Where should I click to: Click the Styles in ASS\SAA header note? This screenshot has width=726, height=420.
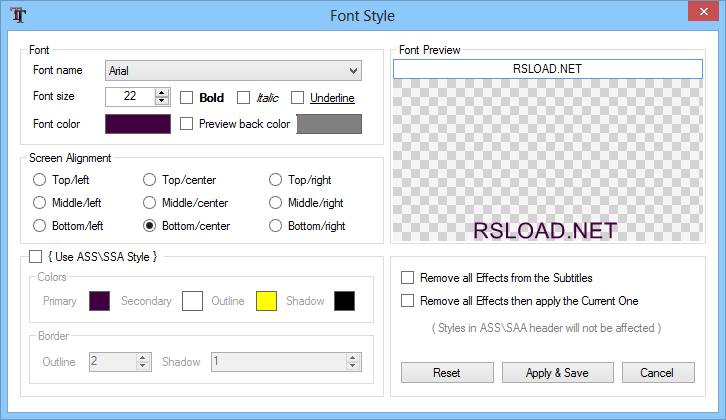pos(546,328)
